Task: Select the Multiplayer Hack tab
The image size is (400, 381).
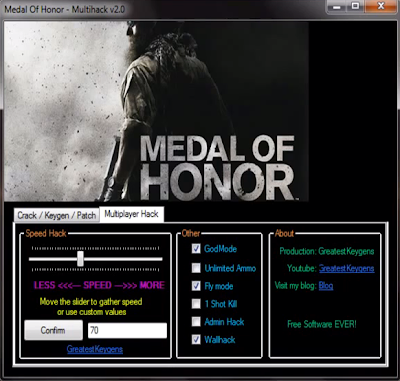Action: [x=131, y=214]
